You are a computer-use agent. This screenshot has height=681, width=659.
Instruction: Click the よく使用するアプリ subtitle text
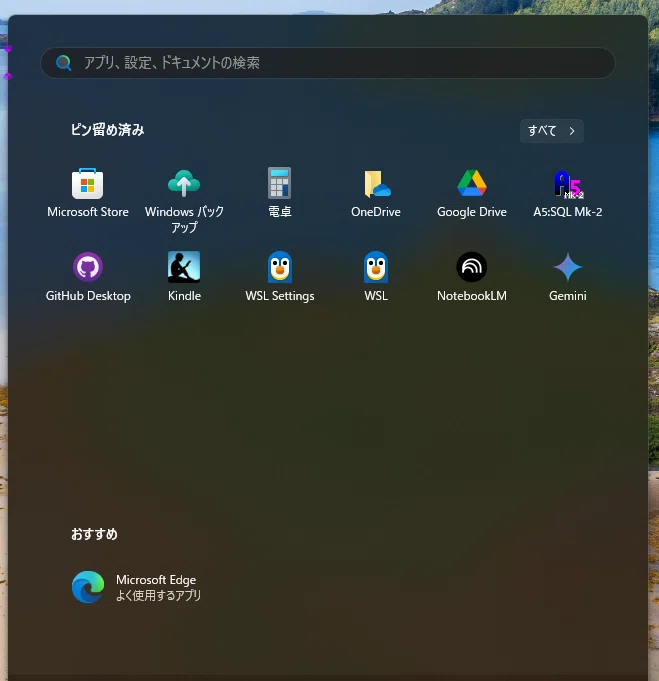point(158,595)
